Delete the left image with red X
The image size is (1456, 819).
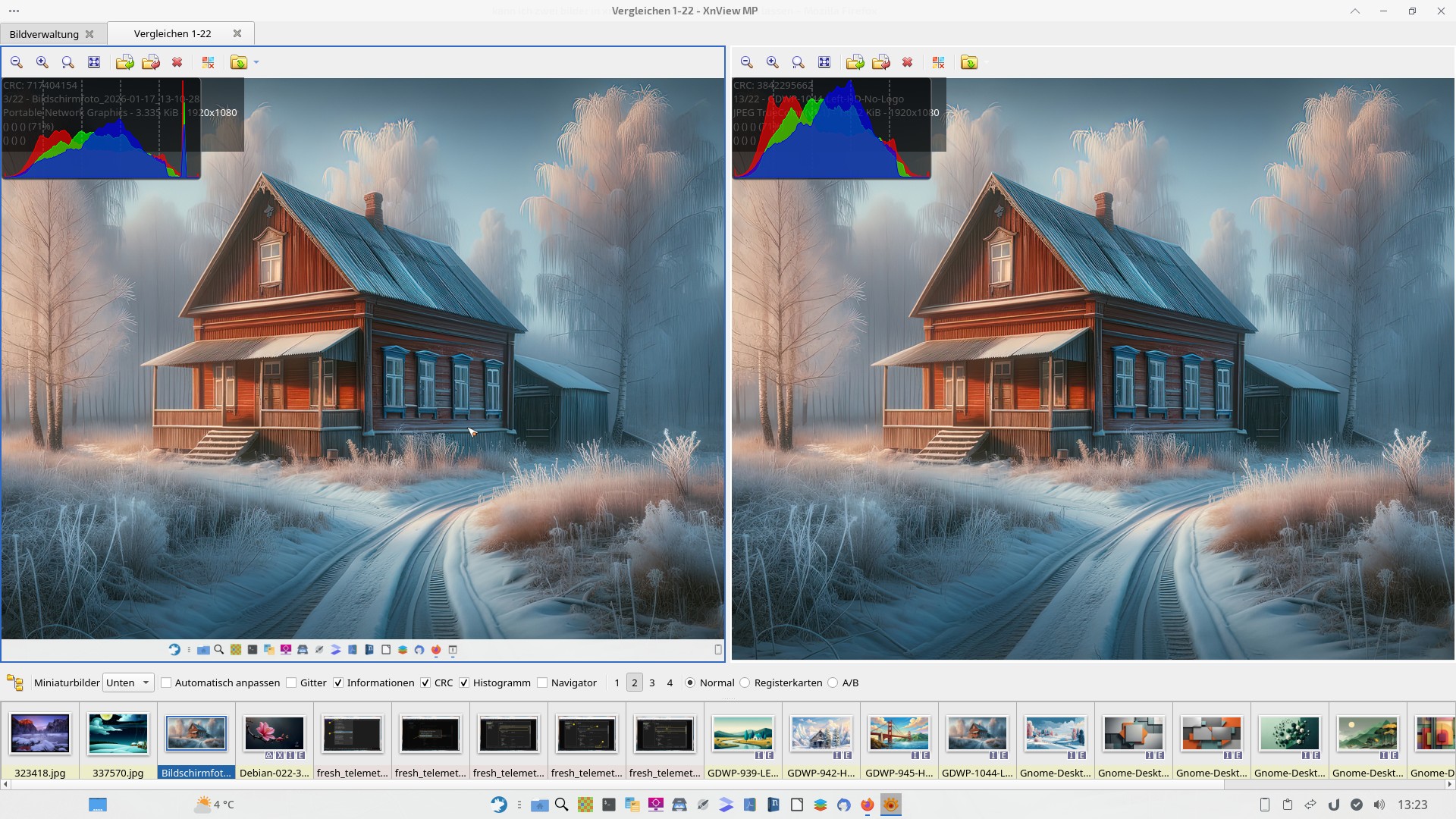(x=177, y=62)
